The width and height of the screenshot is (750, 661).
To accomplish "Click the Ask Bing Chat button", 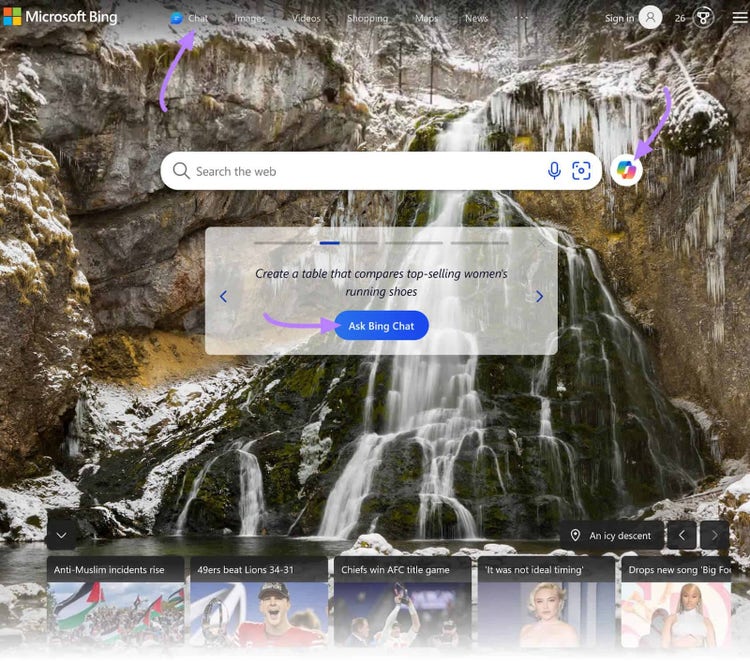I will pyautogui.click(x=381, y=326).
